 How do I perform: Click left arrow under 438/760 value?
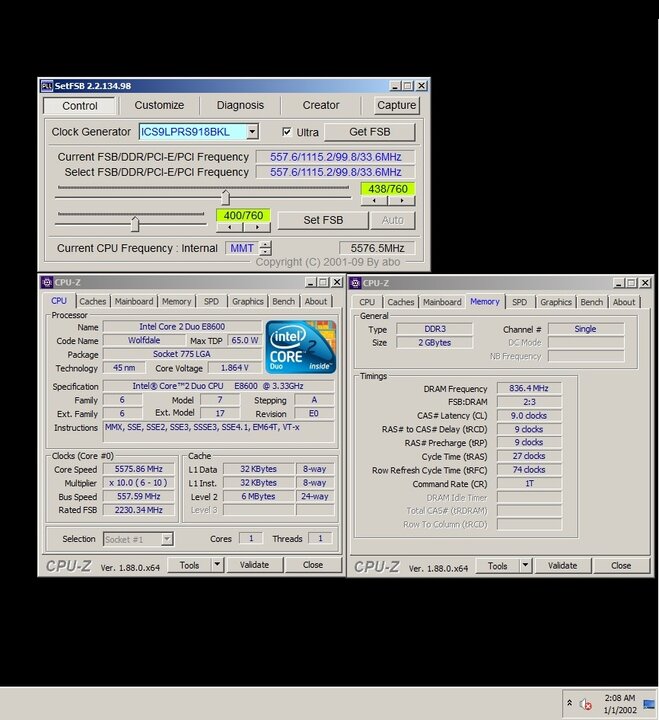point(374,201)
